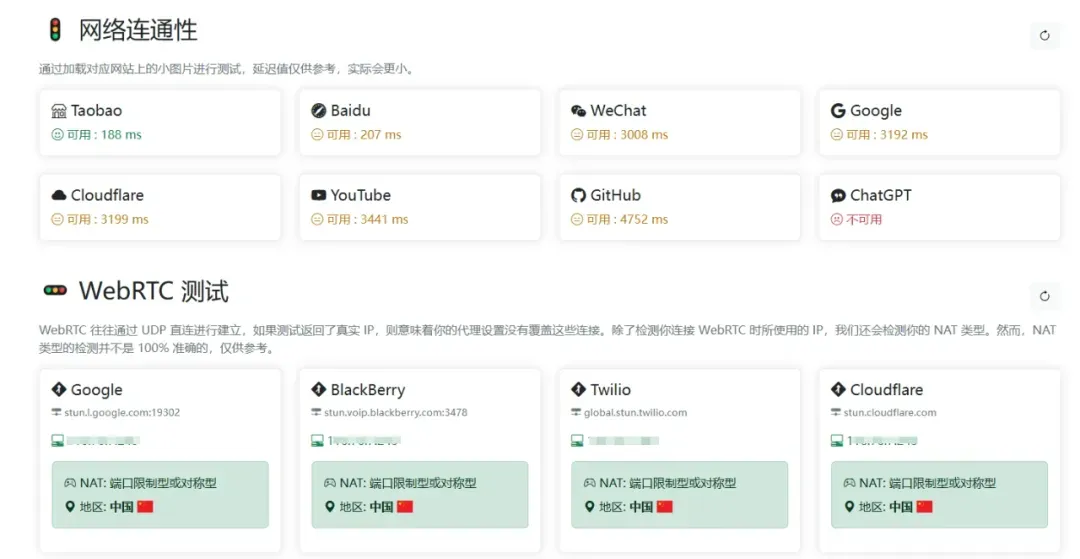The width and height of the screenshot is (1080, 559).
Task: Click the Cloudflare cloud icon in connectivity card
Action: (x=59, y=196)
